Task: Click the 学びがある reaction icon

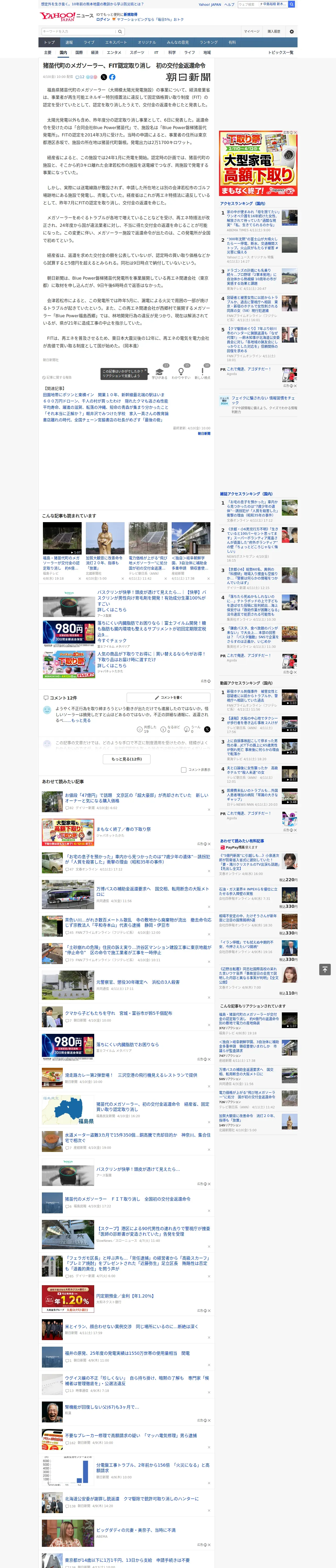Action: coord(160,371)
